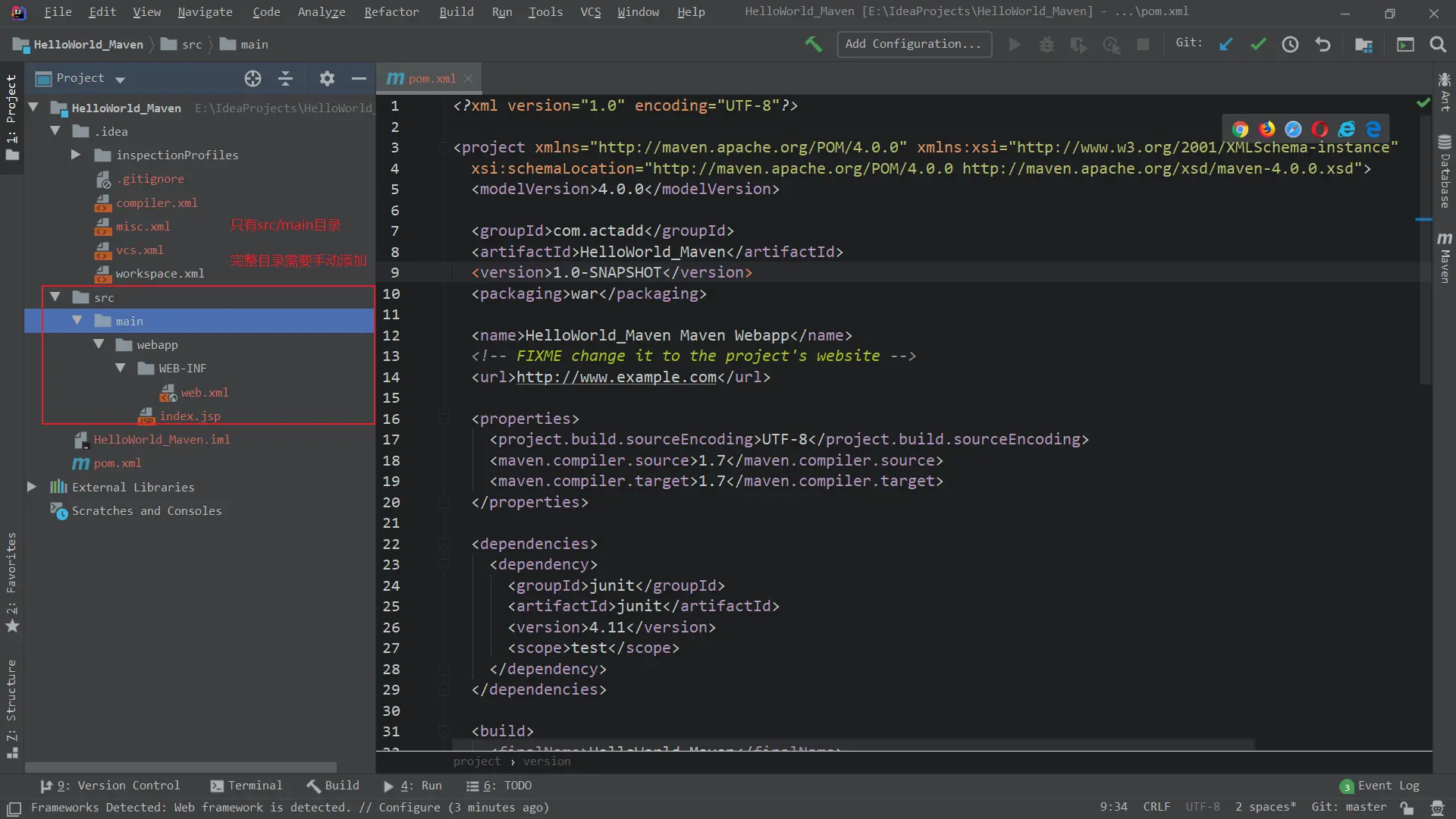The image size is (1456, 819).
Task: Click the Build Project hammer icon
Action: pyautogui.click(x=813, y=45)
